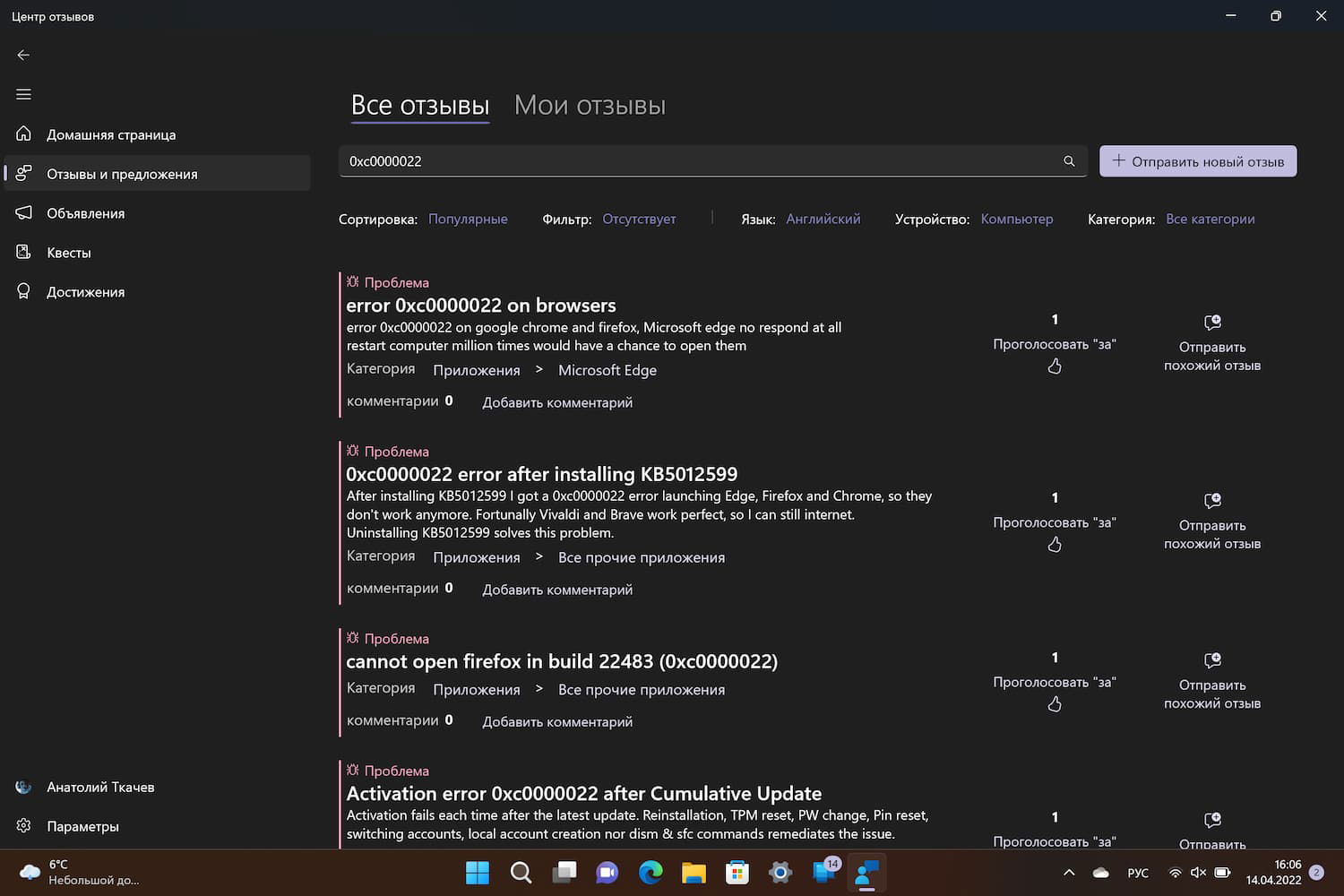Launch Microsoft Edge from the taskbar
Screen dimensions: 1344x896
click(650, 872)
